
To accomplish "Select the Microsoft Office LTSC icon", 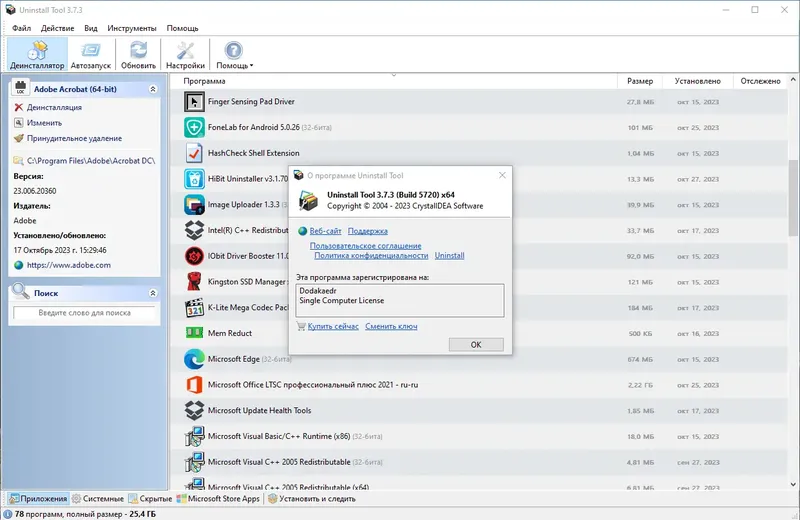I will pyautogui.click(x=194, y=385).
